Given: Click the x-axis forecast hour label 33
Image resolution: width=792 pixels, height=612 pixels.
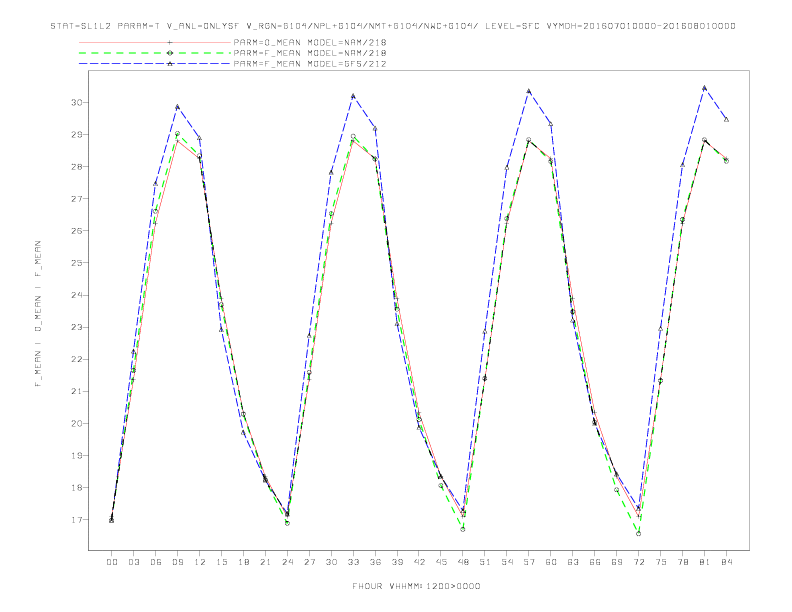Looking at the screenshot, I should pyautogui.click(x=353, y=562).
